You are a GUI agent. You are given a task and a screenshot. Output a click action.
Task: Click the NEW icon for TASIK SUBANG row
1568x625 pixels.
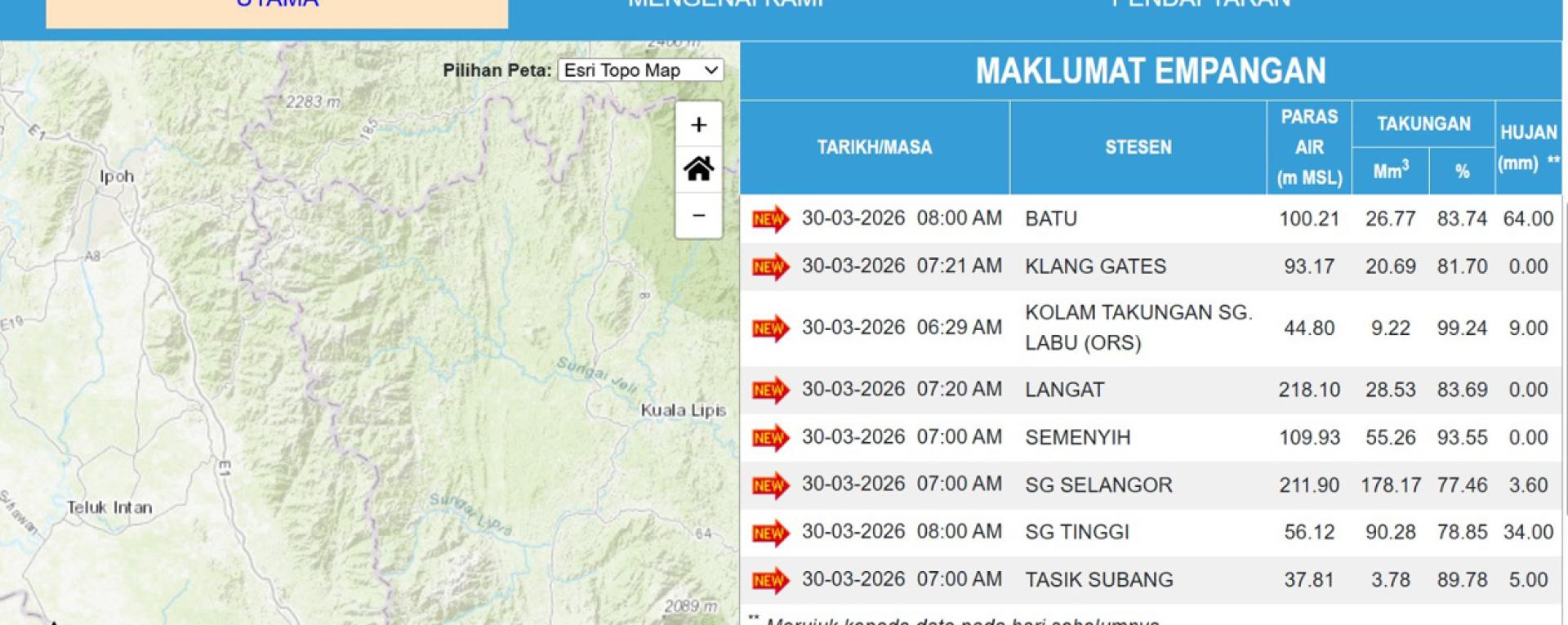[769, 581]
